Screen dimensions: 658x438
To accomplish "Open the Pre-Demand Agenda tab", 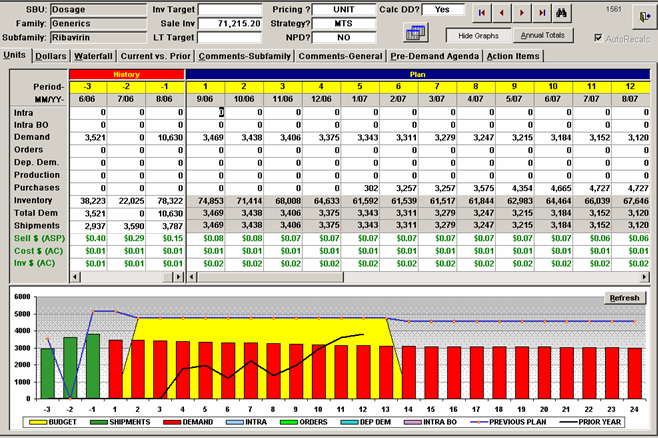I will (x=434, y=56).
